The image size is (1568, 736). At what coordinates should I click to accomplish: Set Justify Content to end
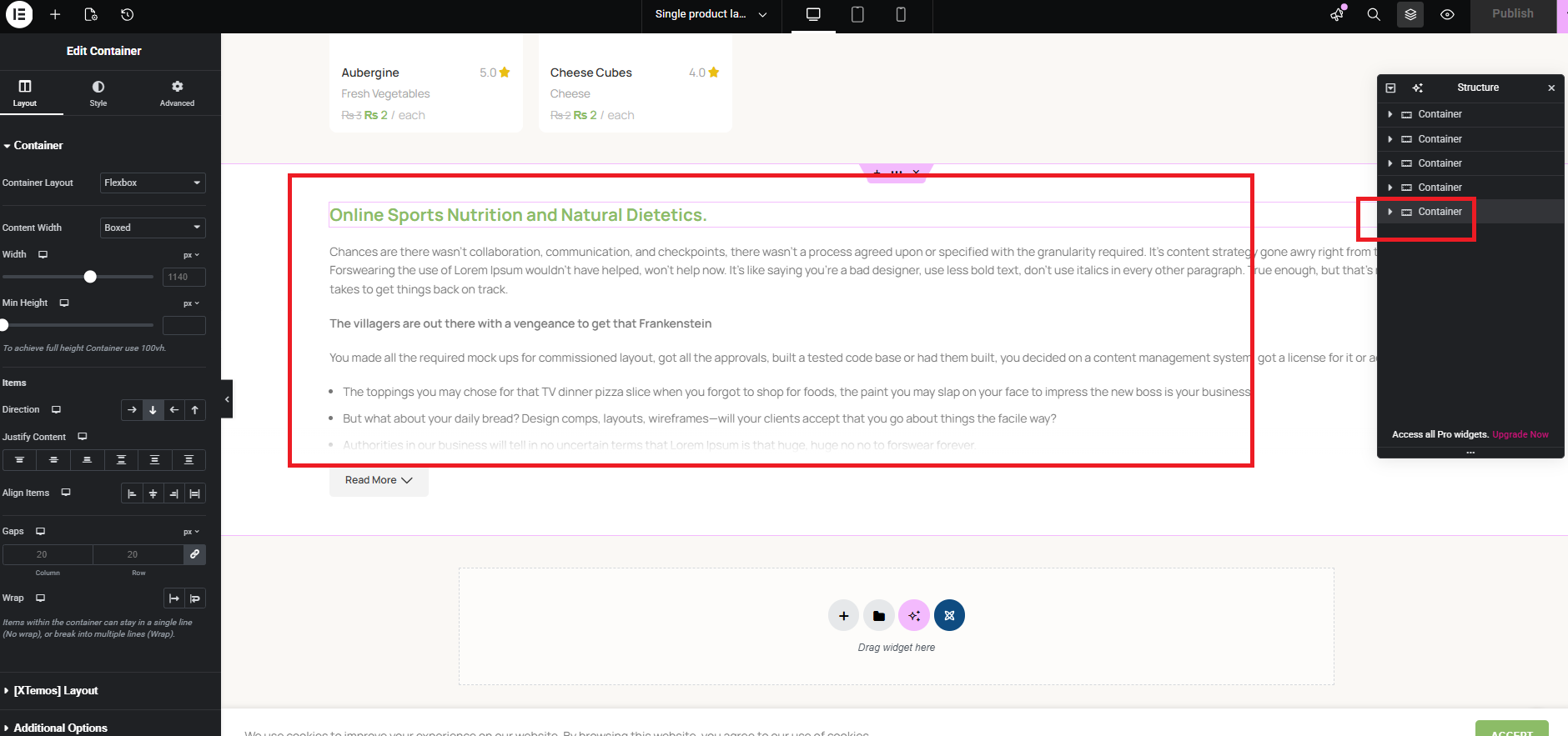click(x=88, y=460)
